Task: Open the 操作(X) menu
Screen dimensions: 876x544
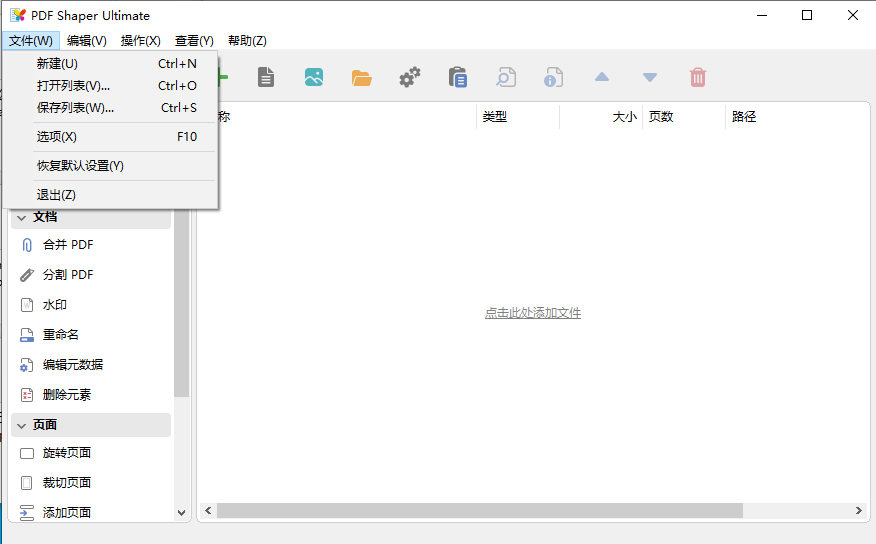Action: (x=141, y=40)
